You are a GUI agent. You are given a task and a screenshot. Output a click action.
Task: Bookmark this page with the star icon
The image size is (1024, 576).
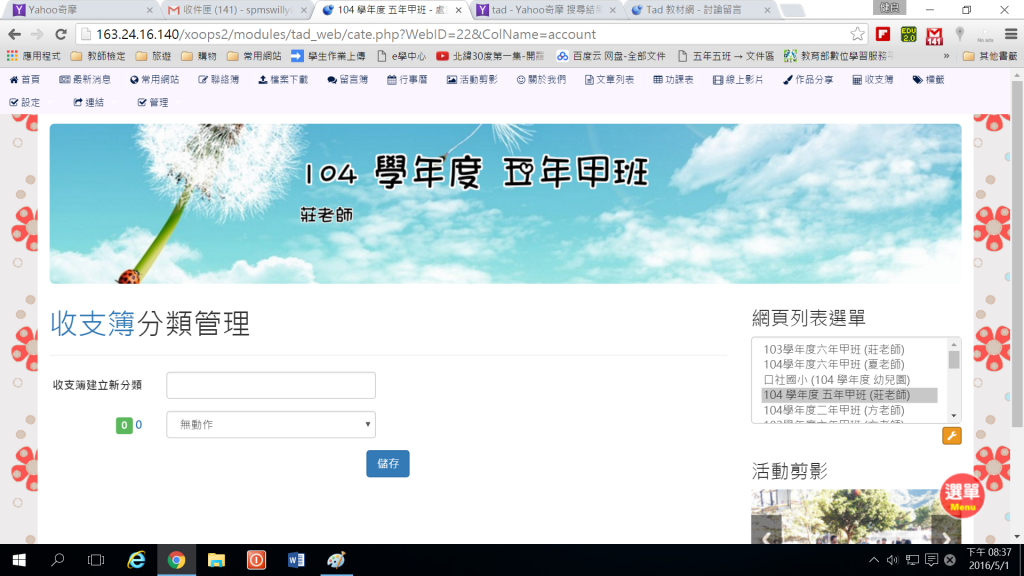pos(857,34)
